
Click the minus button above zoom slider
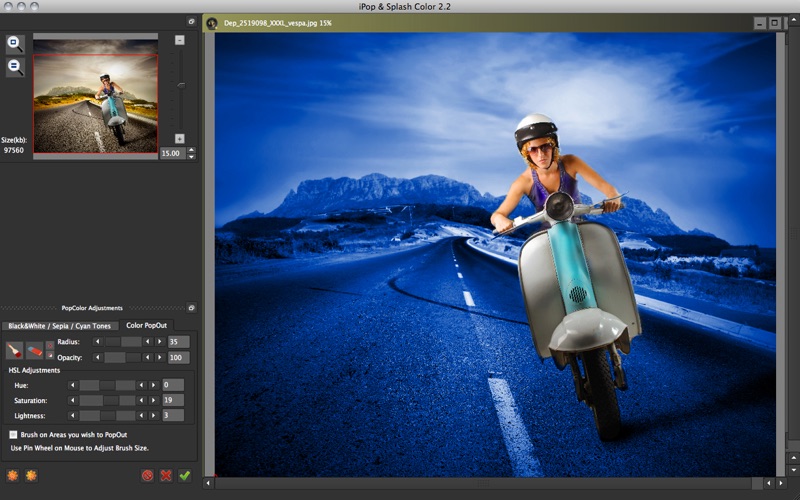coord(179,40)
